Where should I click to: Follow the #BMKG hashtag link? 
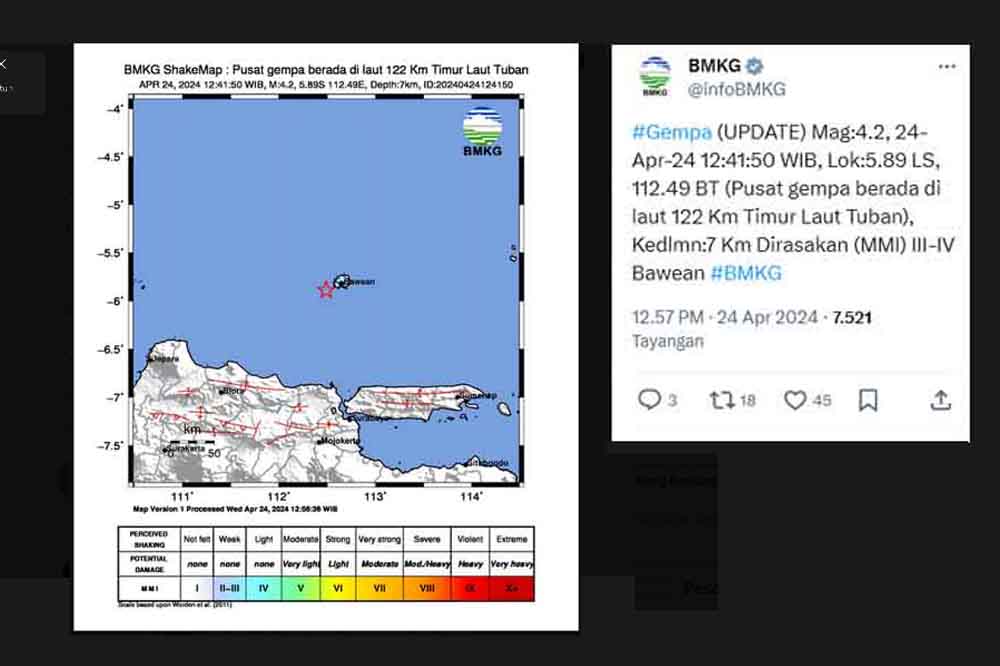[x=746, y=273]
